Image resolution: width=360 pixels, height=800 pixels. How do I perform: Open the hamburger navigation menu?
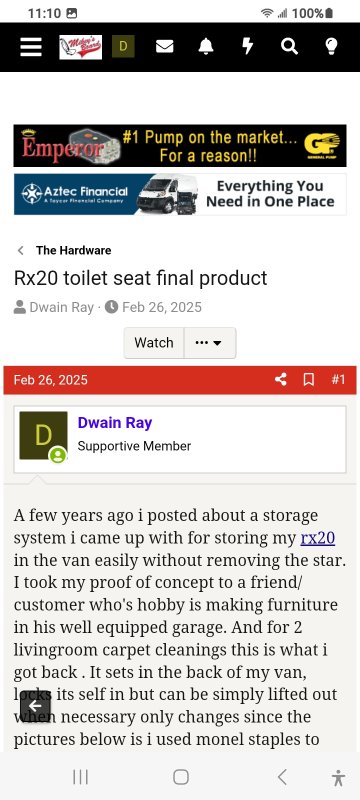click(31, 47)
